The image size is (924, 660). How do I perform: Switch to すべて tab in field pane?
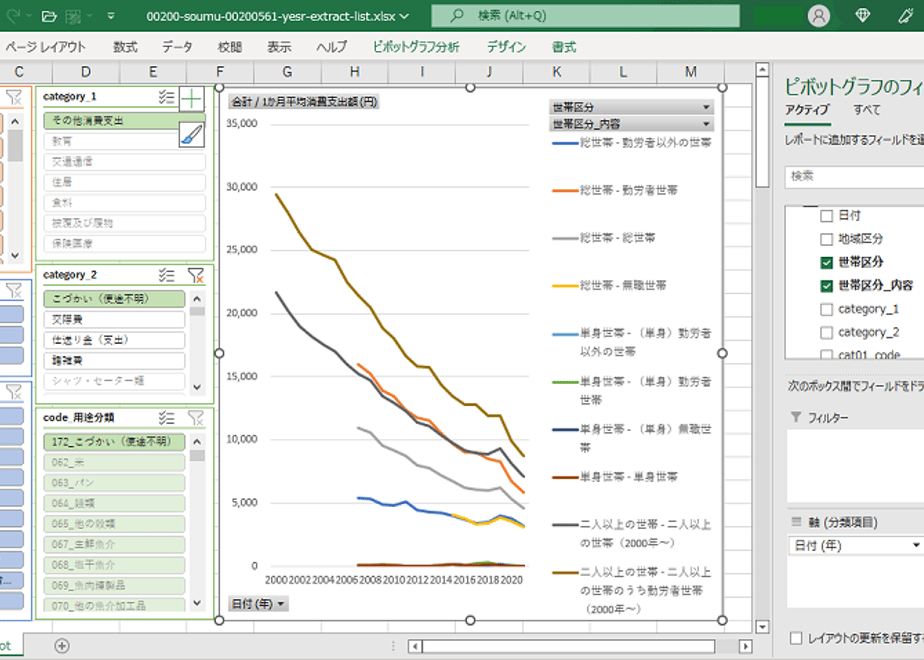(x=867, y=110)
